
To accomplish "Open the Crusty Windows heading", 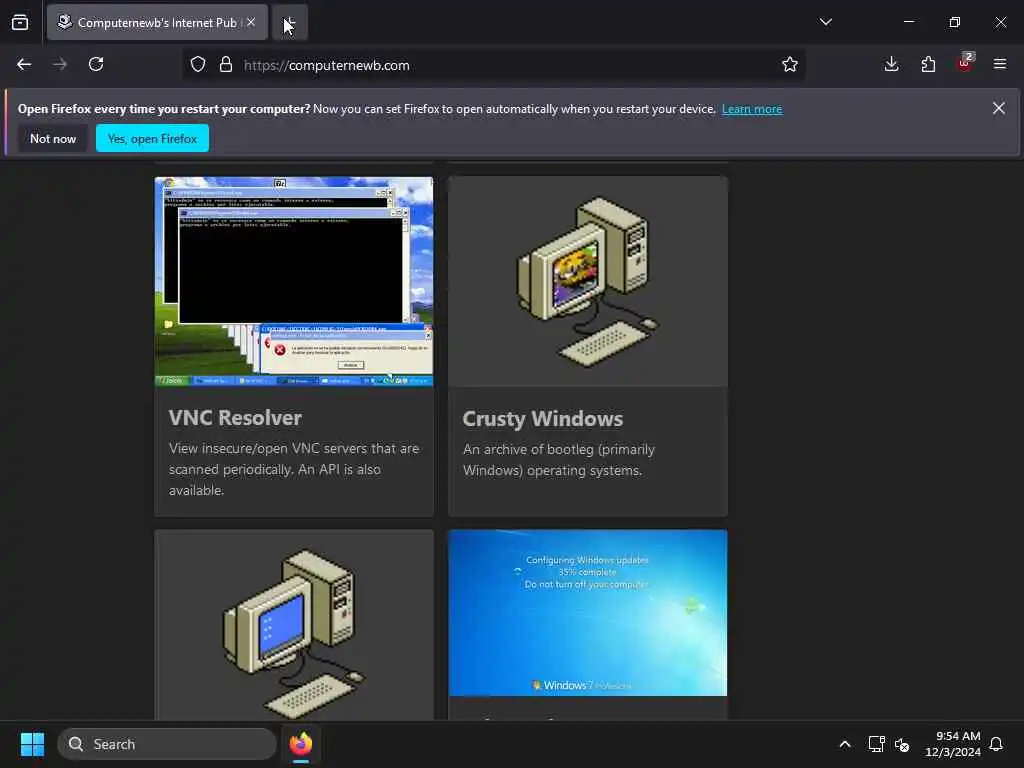I will (x=543, y=419).
